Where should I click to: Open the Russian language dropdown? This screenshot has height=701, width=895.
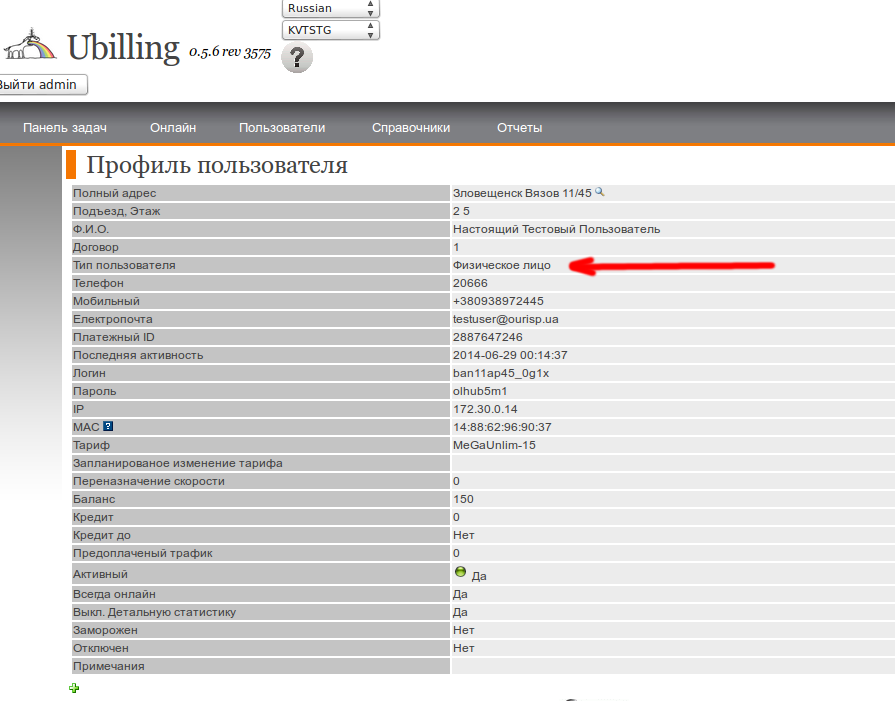tap(331, 8)
